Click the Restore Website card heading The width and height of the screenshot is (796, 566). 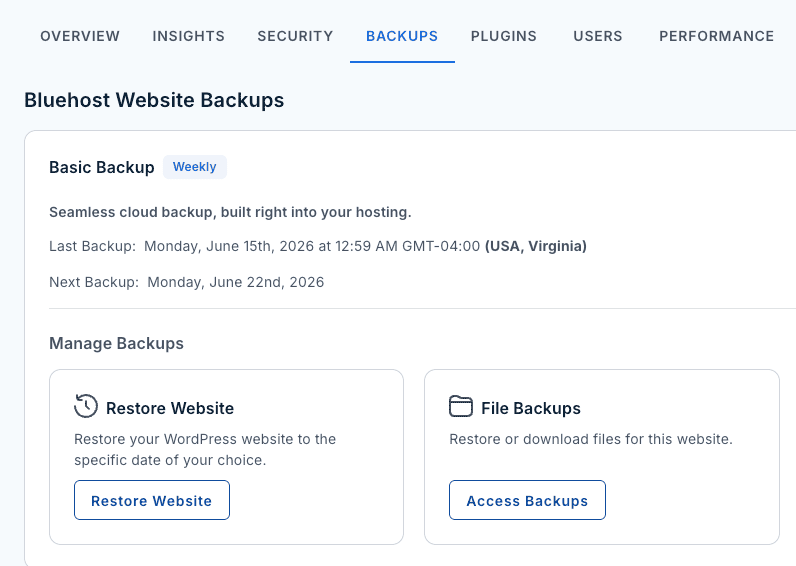click(170, 408)
